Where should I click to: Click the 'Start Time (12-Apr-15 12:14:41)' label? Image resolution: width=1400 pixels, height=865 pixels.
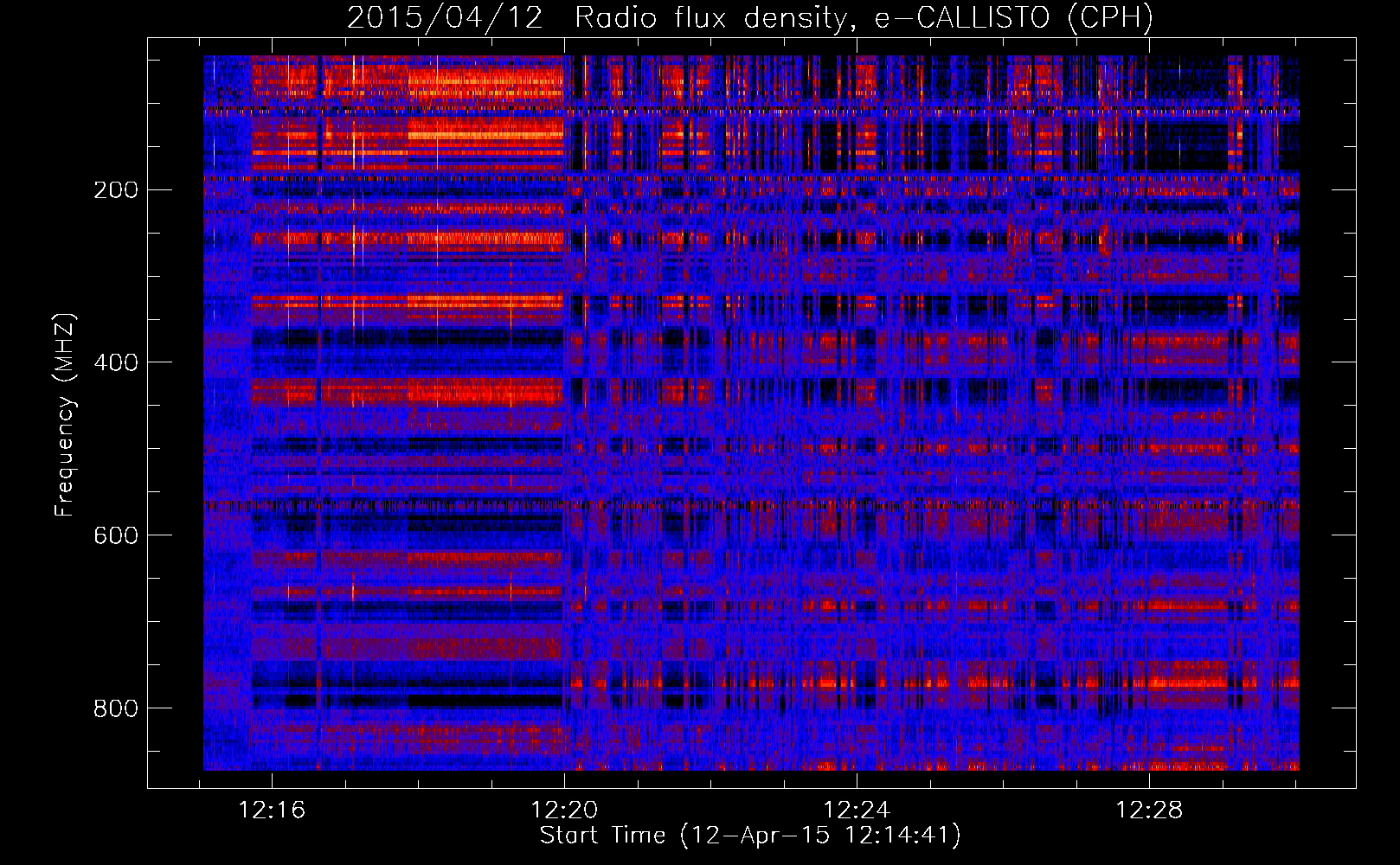750,836
